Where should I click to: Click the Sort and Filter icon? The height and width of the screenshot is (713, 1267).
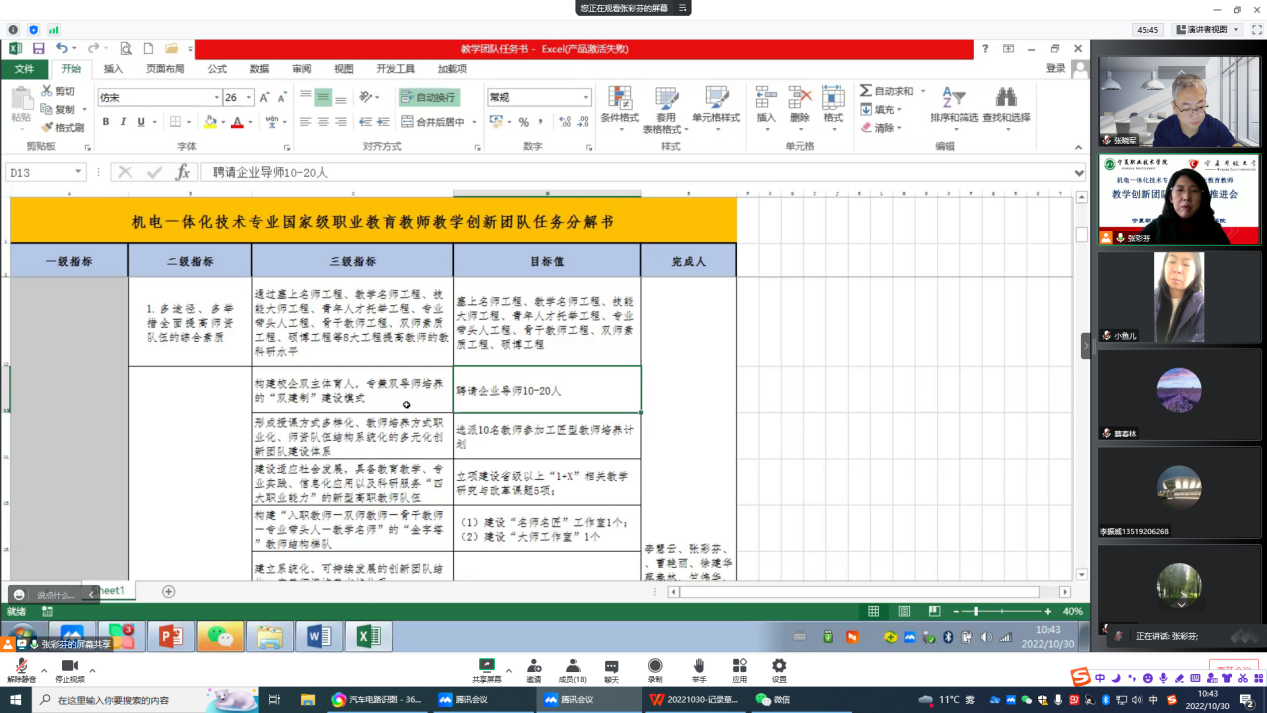tap(953, 105)
